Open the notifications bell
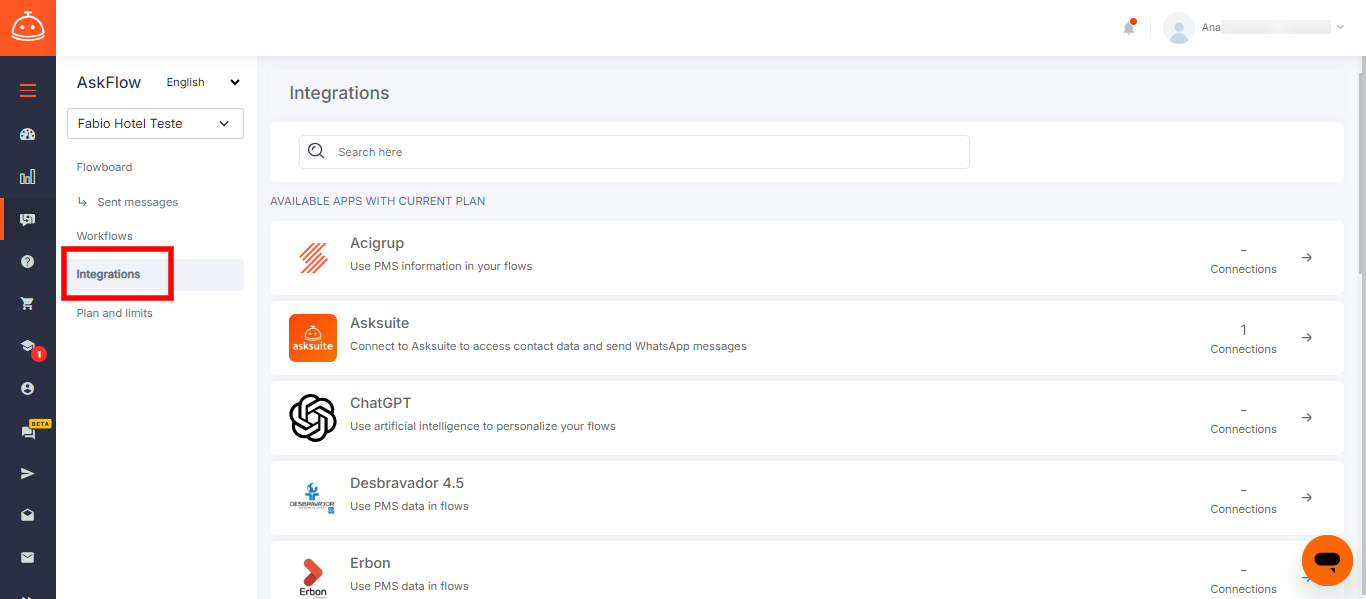This screenshot has height=599, width=1366. [x=1129, y=28]
